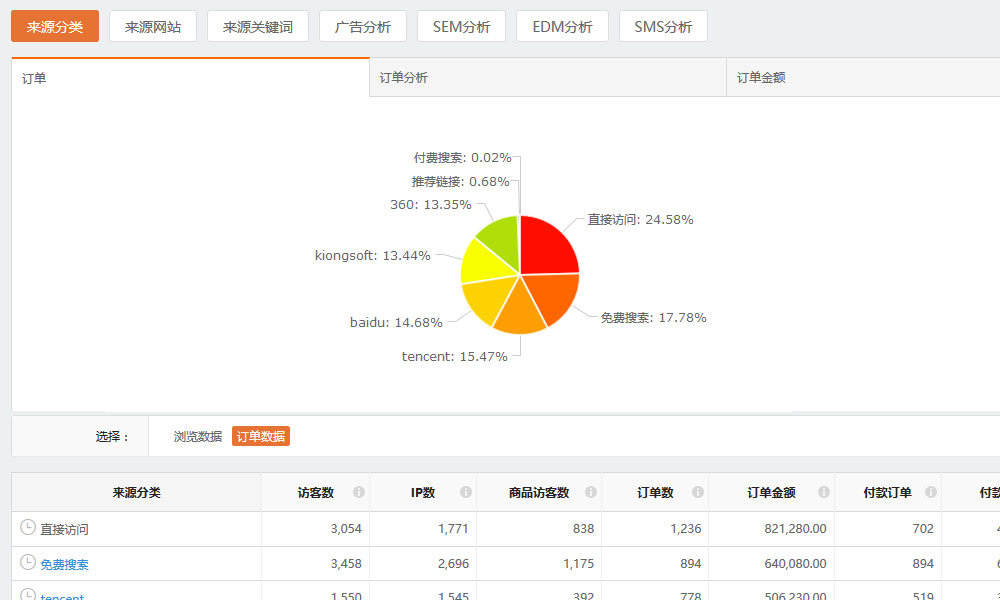The width and height of the screenshot is (1000, 600).
Task: Click 360: 13.35% chart label
Action: [430, 205]
